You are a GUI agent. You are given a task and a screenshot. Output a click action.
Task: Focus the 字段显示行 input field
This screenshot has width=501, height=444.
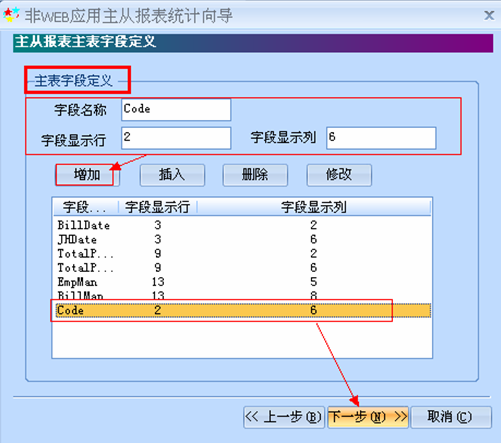click(x=176, y=138)
